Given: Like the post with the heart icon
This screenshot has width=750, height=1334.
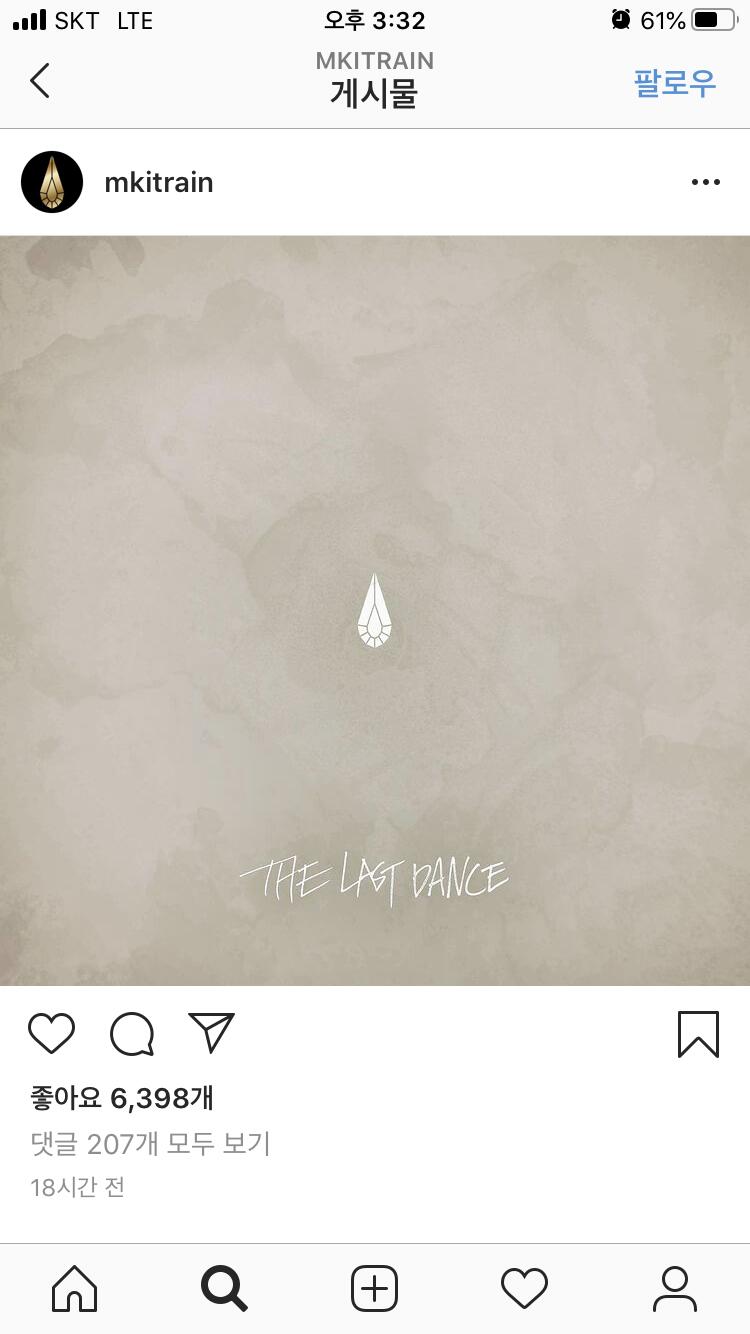Looking at the screenshot, I should click(x=51, y=1033).
